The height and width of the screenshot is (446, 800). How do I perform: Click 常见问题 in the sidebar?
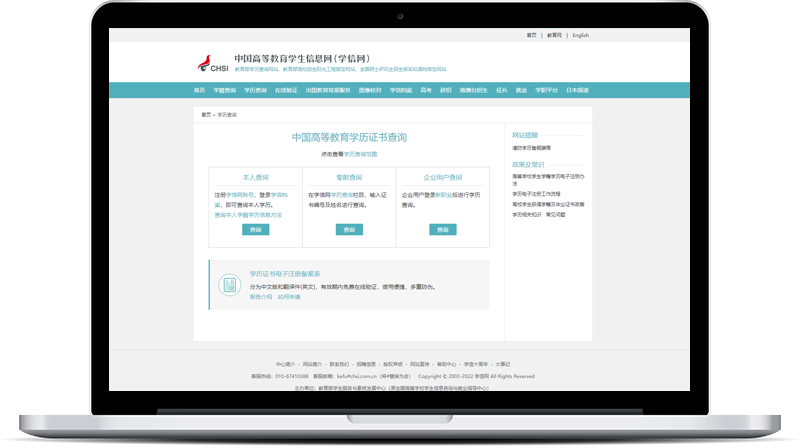click(x=556, y=215)
